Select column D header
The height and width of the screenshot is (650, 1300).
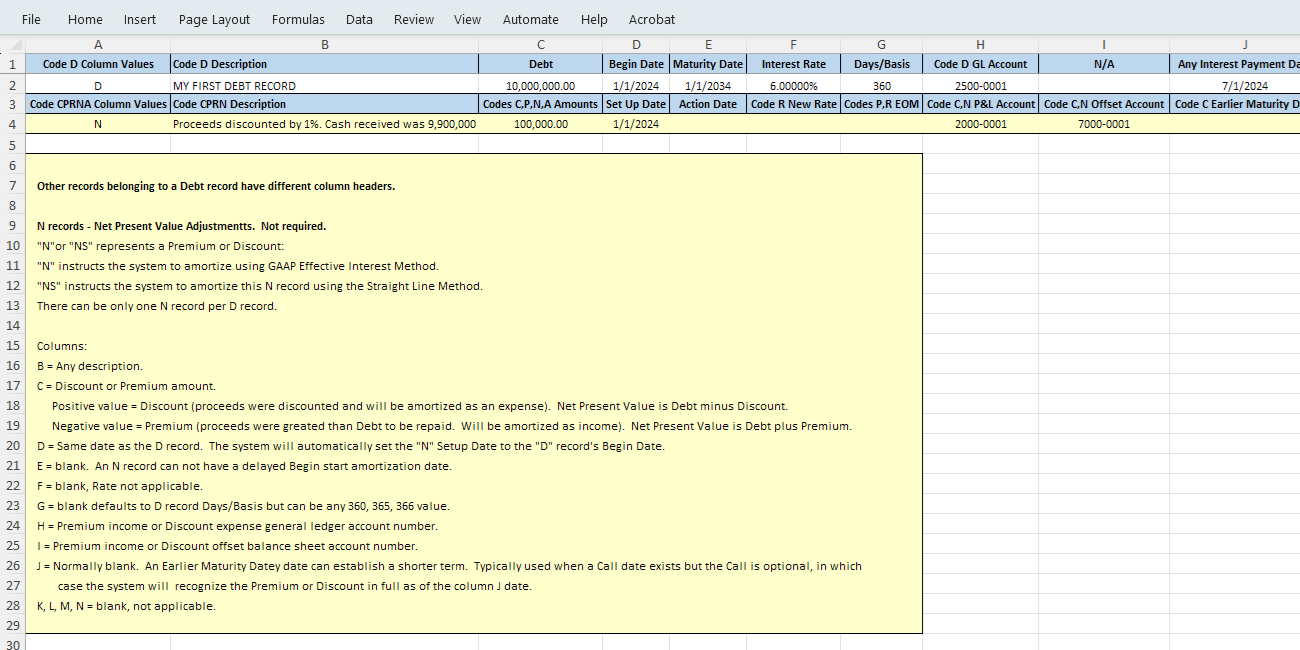coord(636,44)
